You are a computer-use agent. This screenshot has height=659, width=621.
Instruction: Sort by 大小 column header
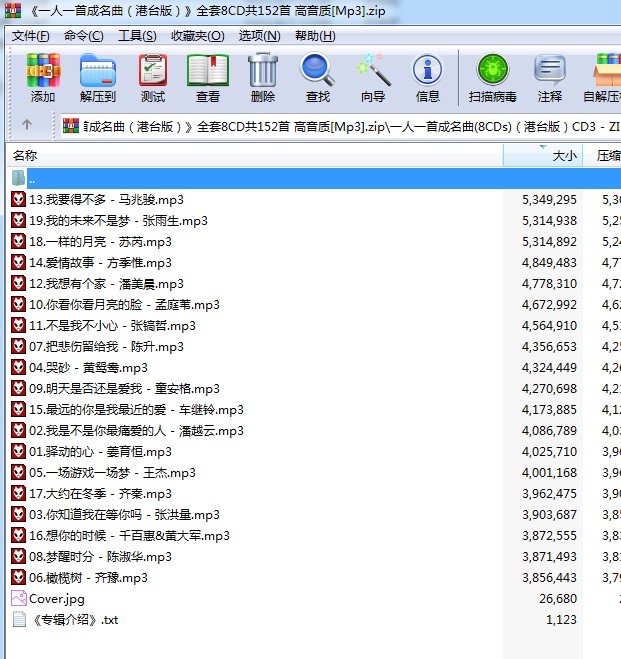[x=543, y=156]
